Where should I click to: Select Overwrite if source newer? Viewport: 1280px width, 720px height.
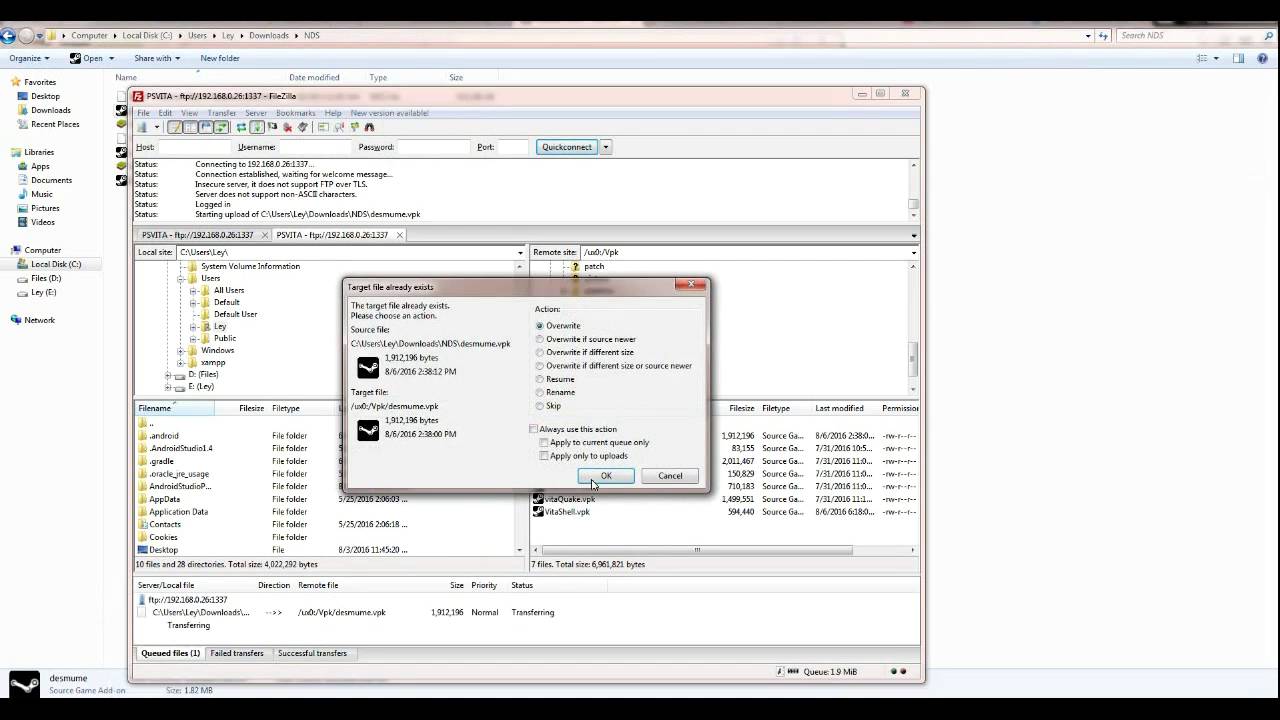[x=540, y=339]
